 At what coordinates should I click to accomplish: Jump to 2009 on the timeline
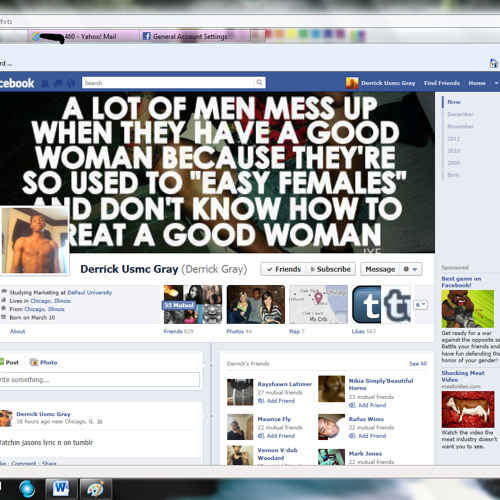pyautogui.click(x=453, y=163)
